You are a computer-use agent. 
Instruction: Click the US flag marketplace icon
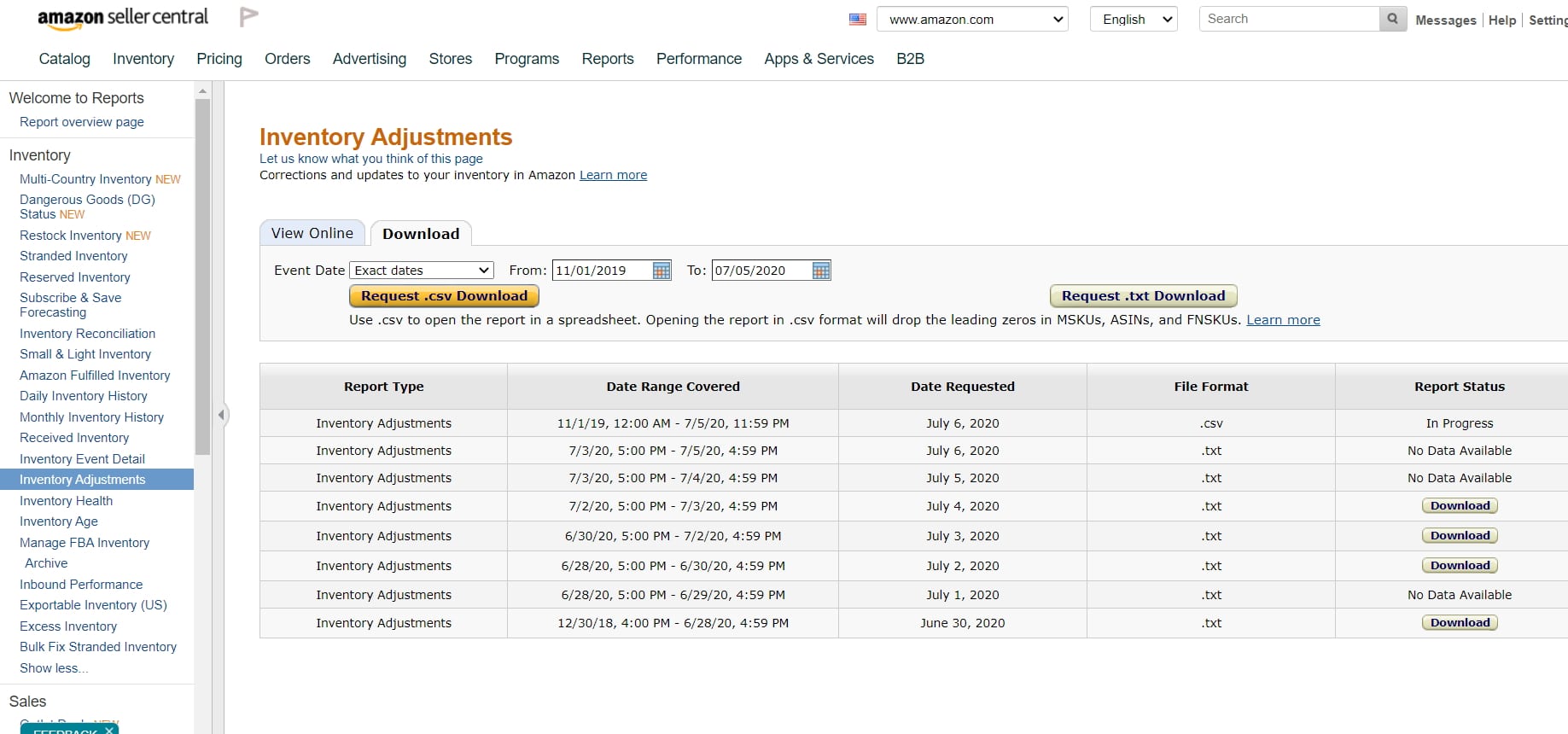858,20
